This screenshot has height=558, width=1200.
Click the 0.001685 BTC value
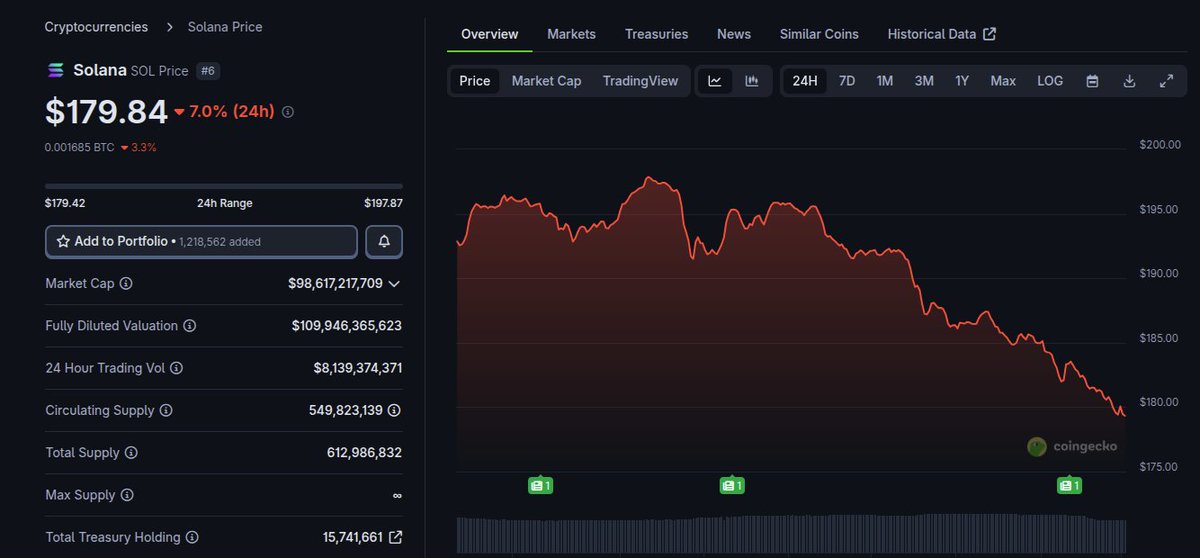pos(80,147)
